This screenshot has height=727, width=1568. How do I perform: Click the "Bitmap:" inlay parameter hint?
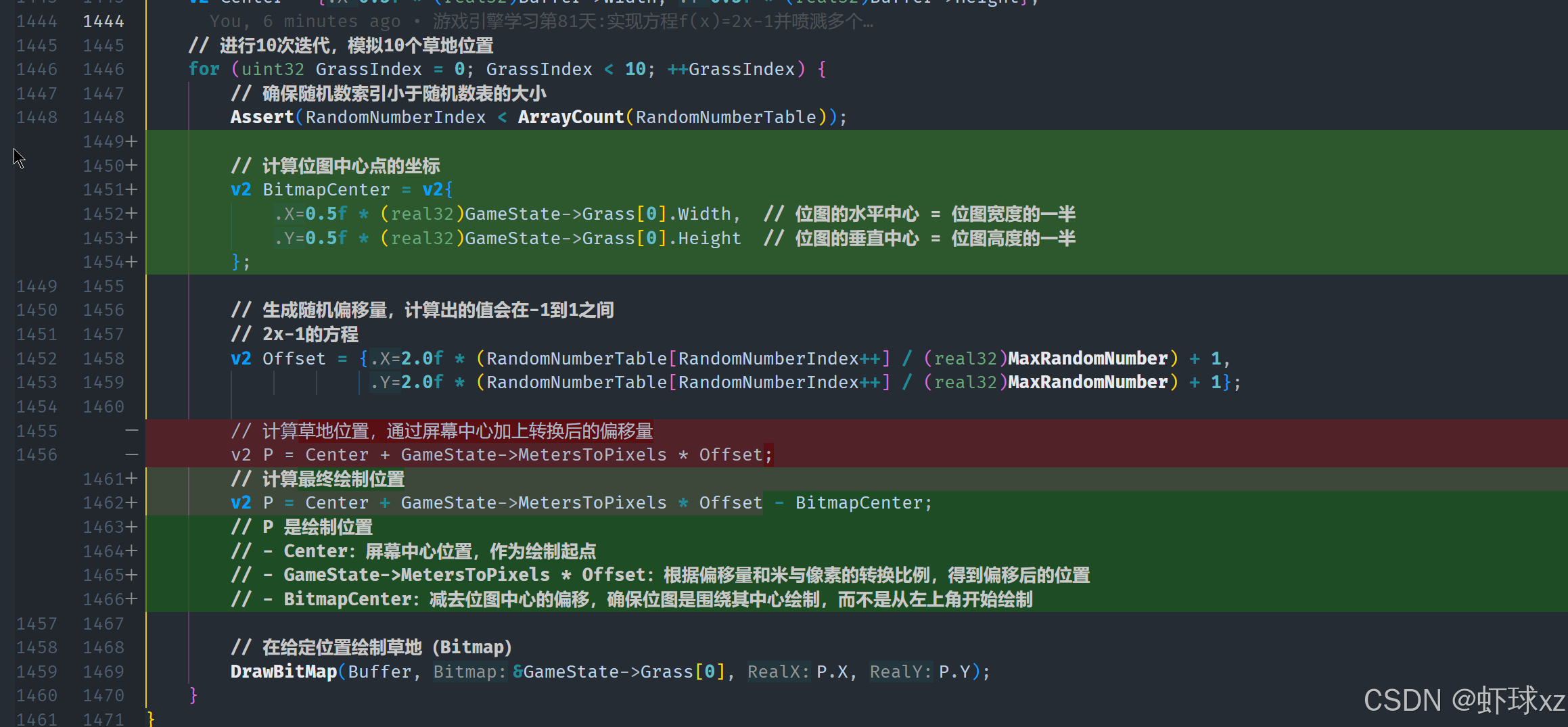[469, 672]
